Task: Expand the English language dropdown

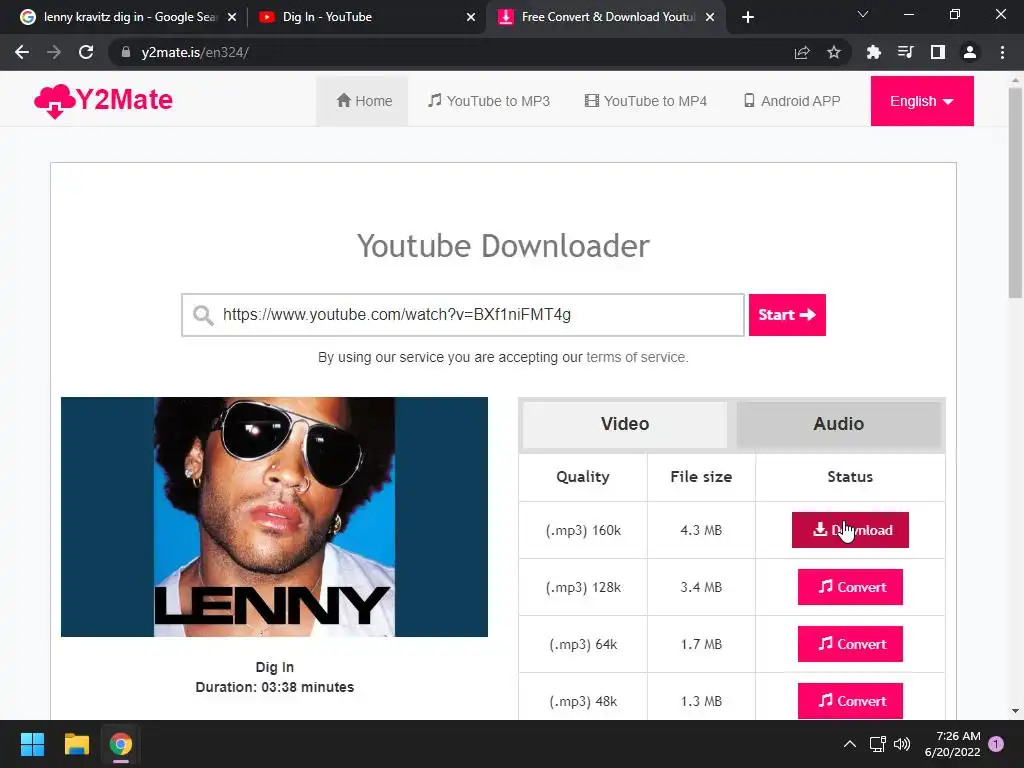Action: click(x=921, y=101)
